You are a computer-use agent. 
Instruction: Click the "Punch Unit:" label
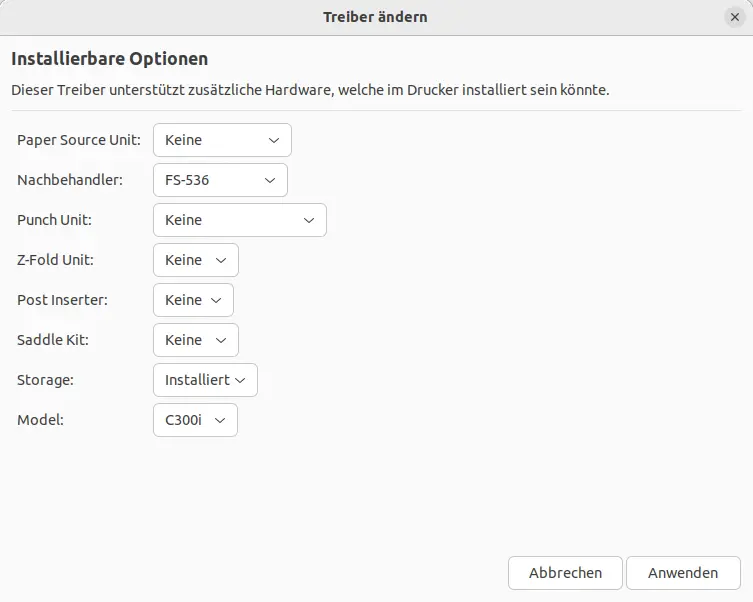(x=54, y=220)
